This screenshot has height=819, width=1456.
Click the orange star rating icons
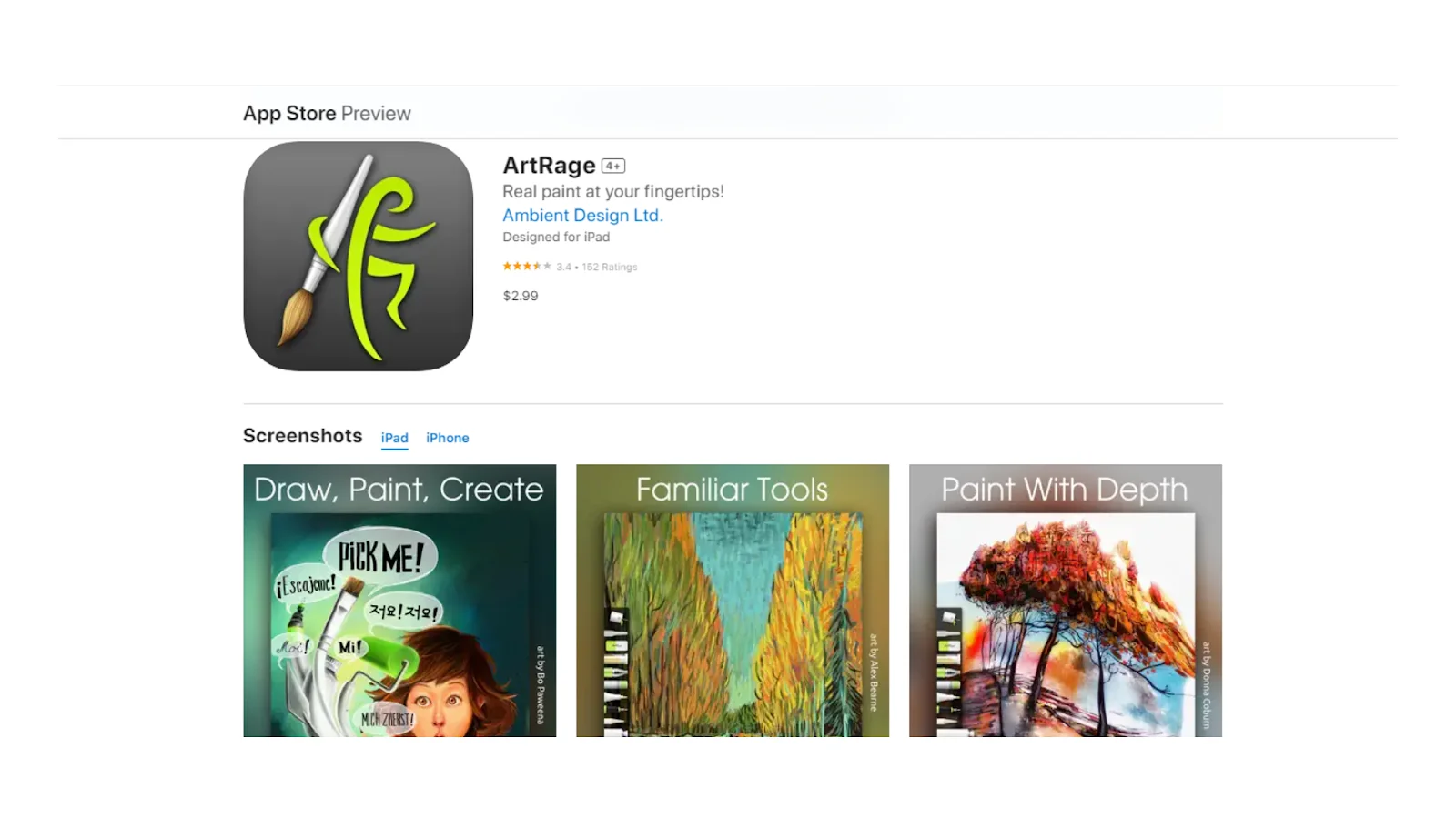click(x=527, y=267)
